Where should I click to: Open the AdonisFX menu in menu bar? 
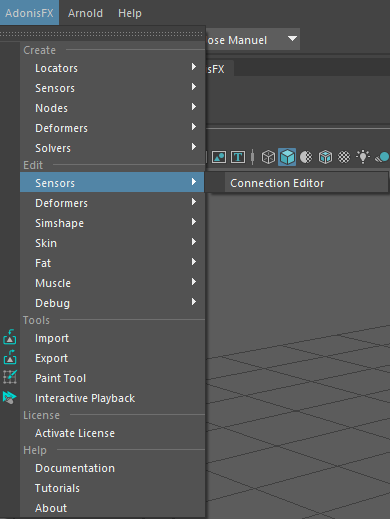[x=29, y=13]
